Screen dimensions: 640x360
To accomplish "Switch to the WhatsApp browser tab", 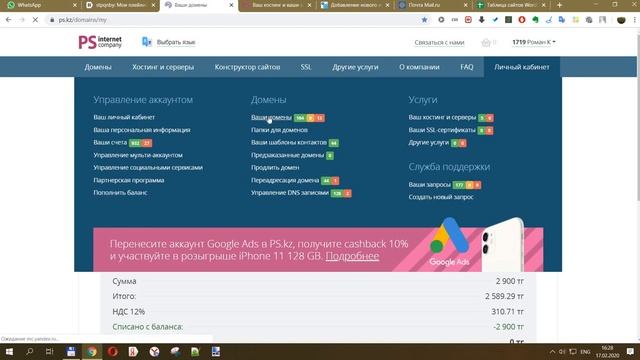I will coord(40,5).
